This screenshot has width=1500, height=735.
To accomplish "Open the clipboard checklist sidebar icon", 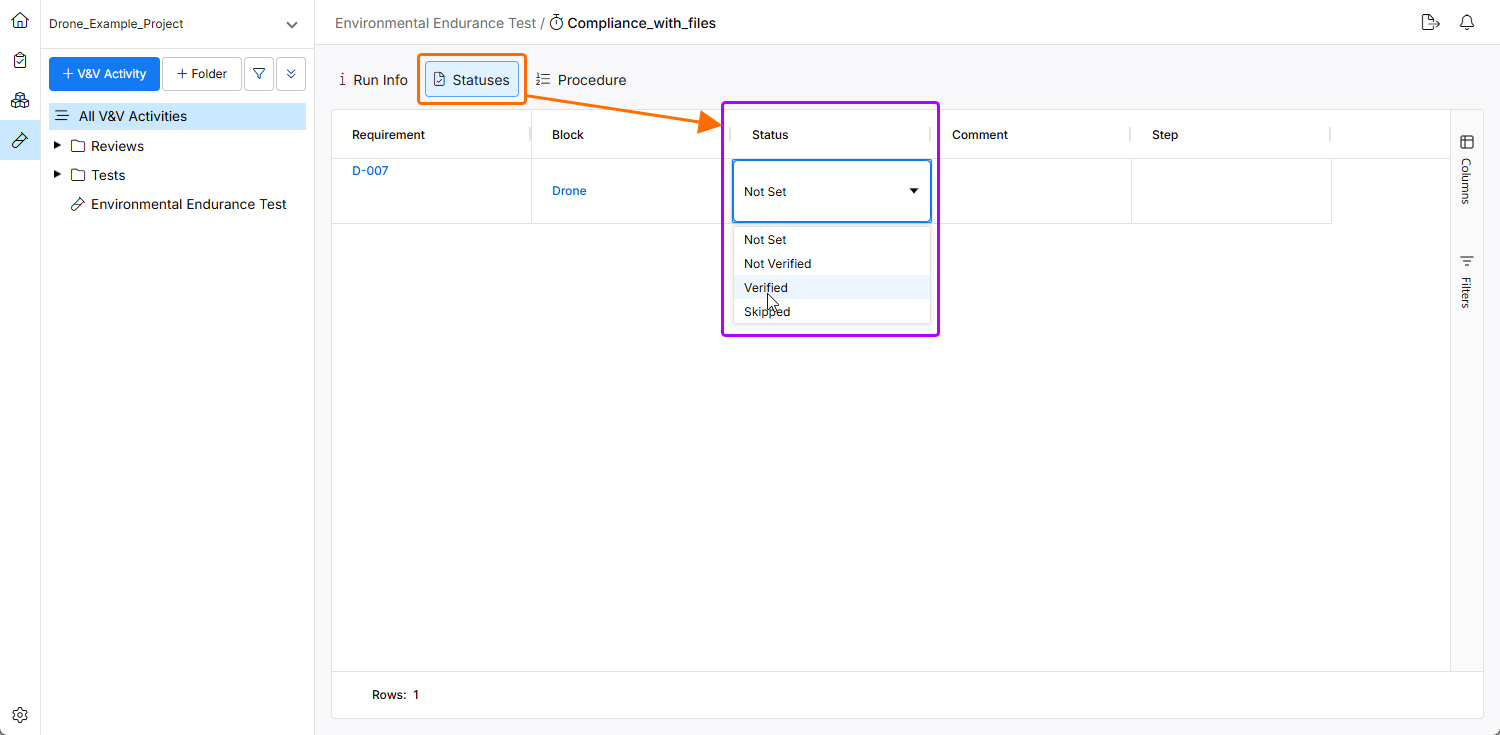I will 20,60.
